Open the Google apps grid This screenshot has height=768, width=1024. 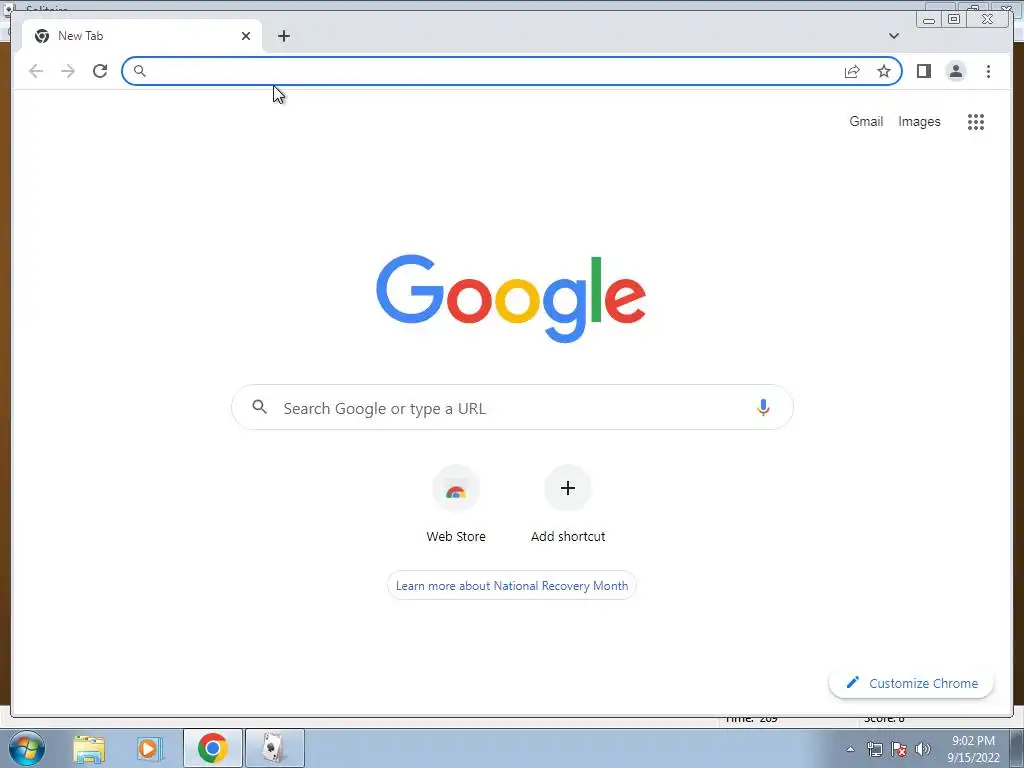(976, 121)
